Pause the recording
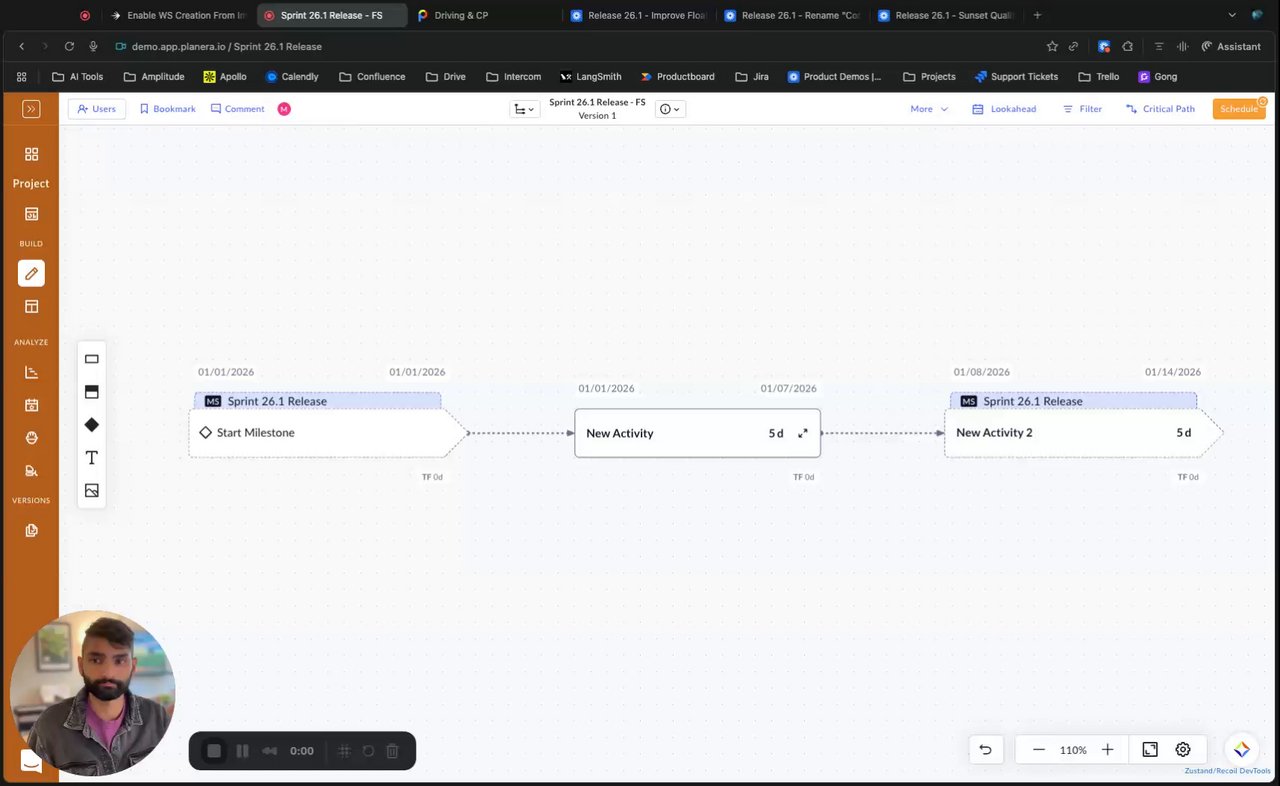This screenshot has width=1280, height=786. tap(242, 751)
